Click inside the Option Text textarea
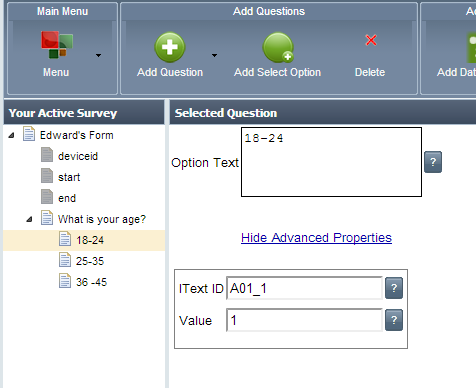Viewport: 476px width, 388px height. (x=331, y=162)
